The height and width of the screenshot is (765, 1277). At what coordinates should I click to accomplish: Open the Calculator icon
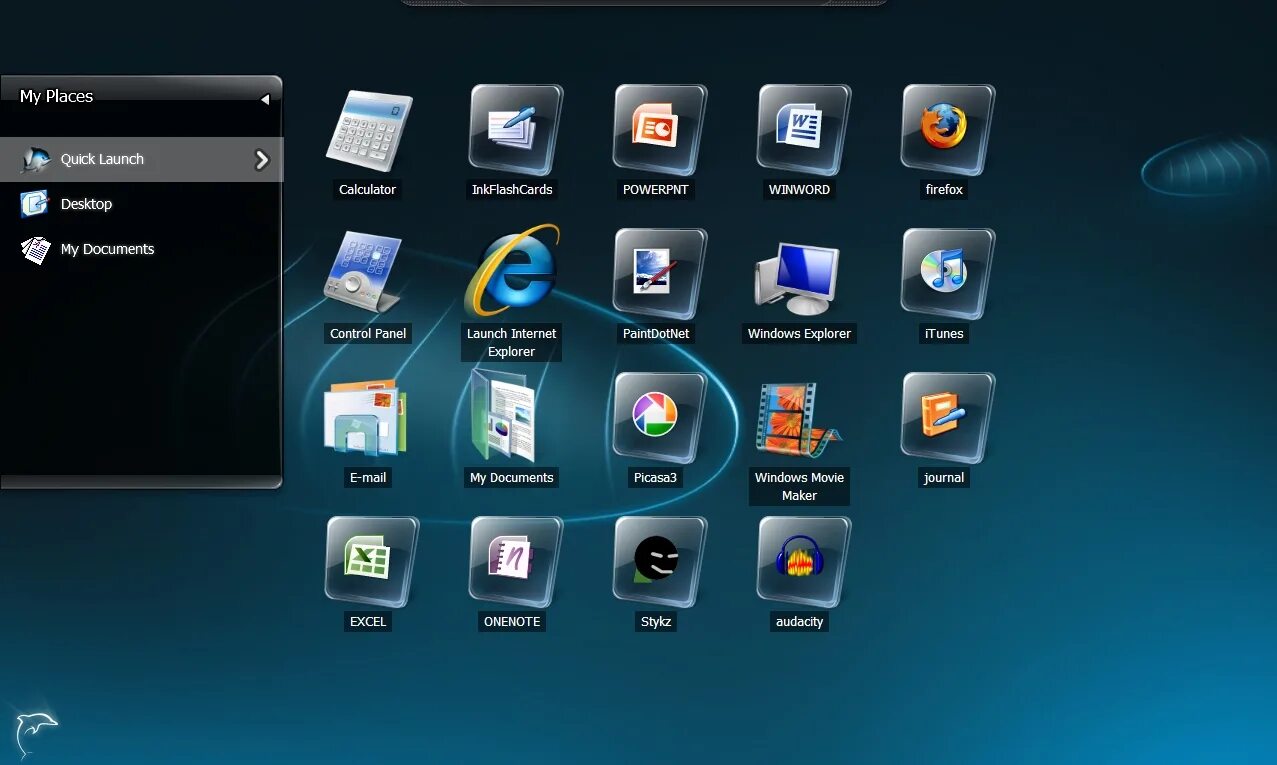(x=368, y=130)
